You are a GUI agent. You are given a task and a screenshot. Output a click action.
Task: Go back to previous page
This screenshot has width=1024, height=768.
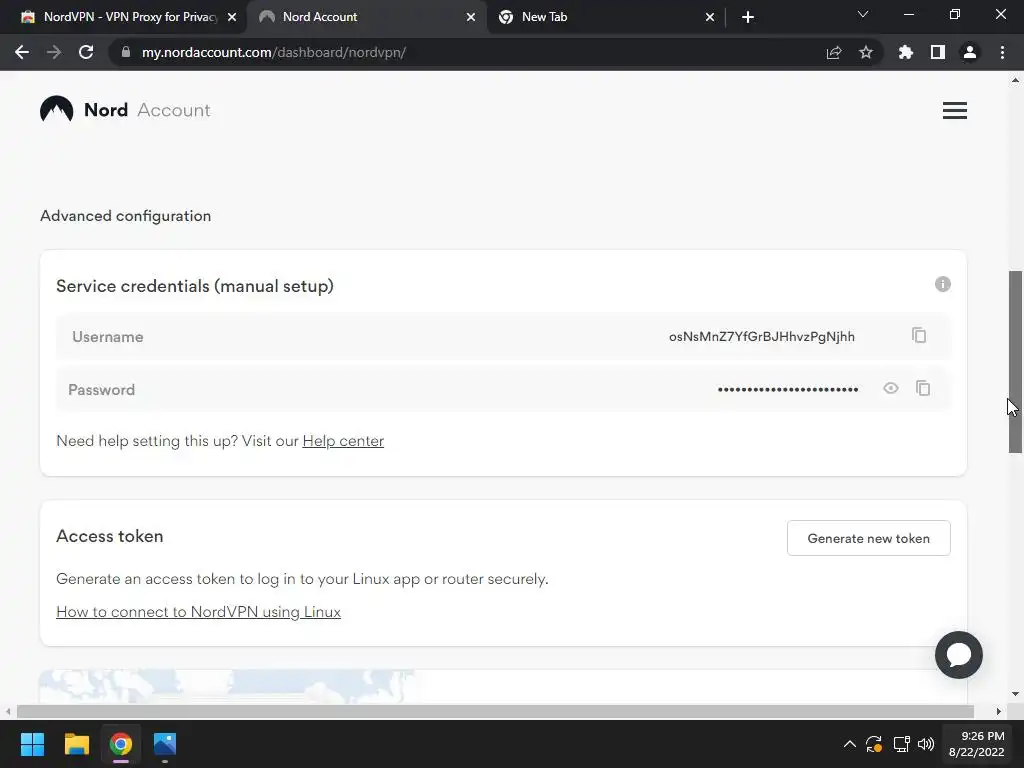22,52
